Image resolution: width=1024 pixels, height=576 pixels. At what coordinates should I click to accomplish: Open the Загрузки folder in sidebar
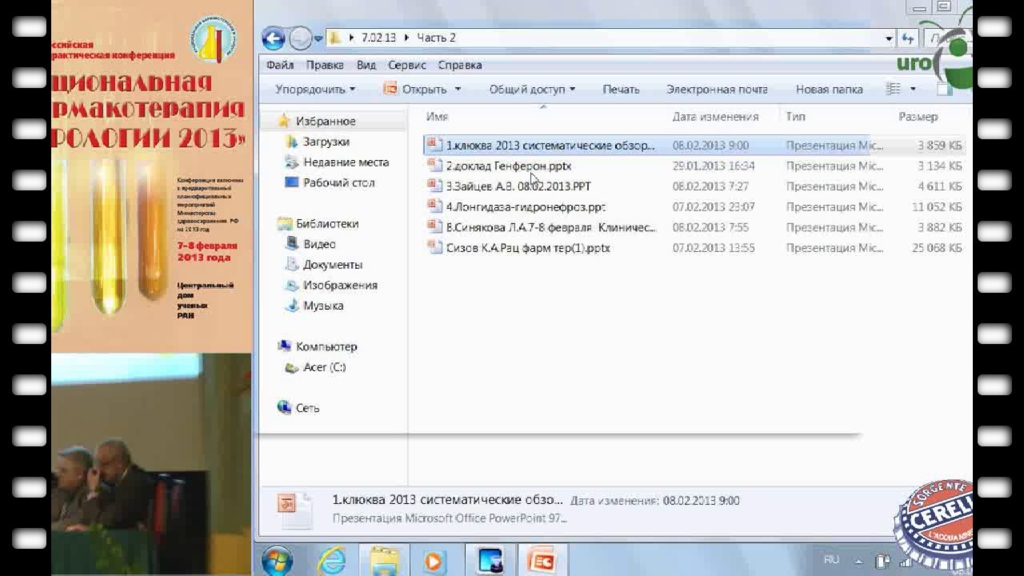(326, 142)
